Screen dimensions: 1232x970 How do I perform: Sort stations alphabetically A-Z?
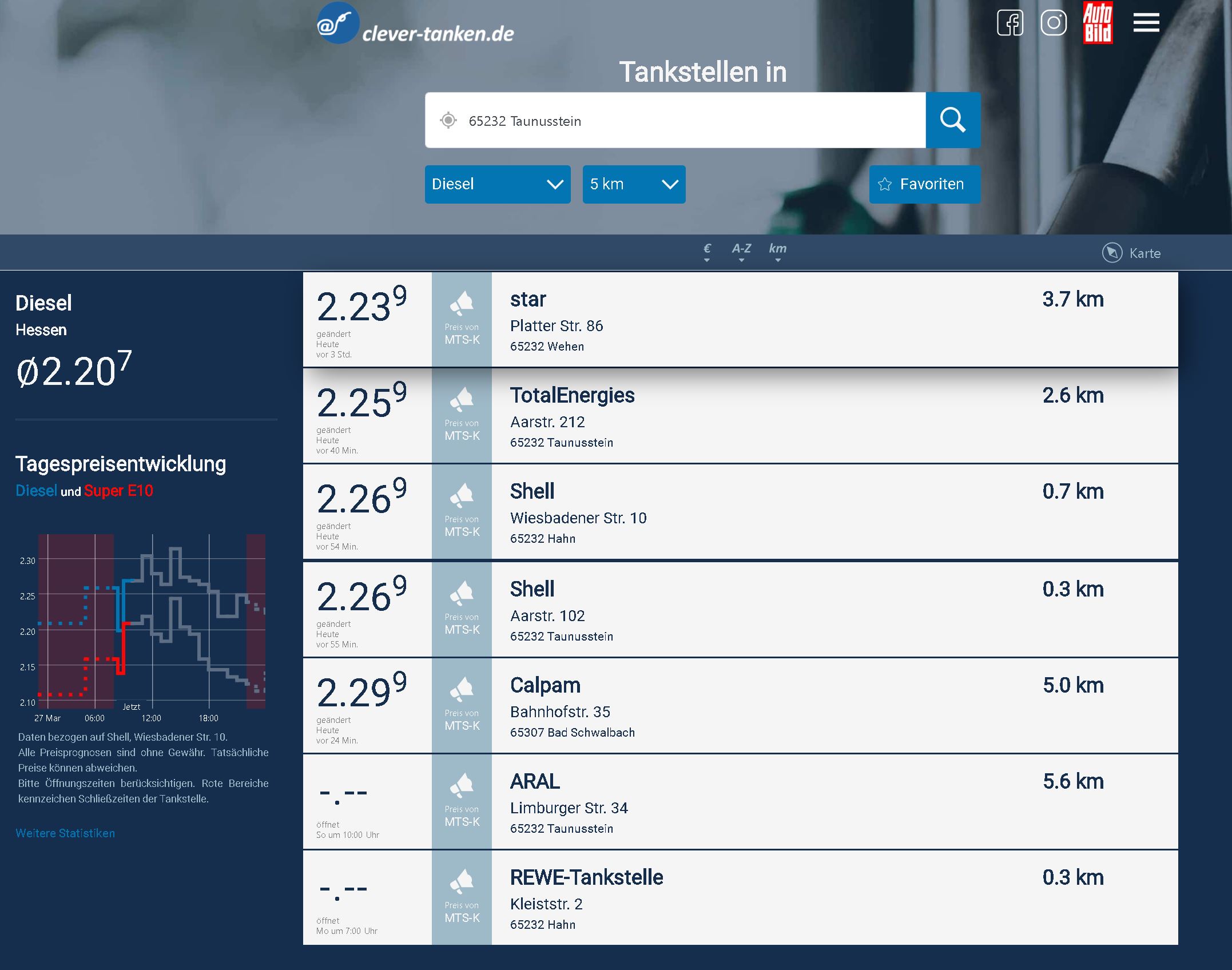[x=741, y=252]
